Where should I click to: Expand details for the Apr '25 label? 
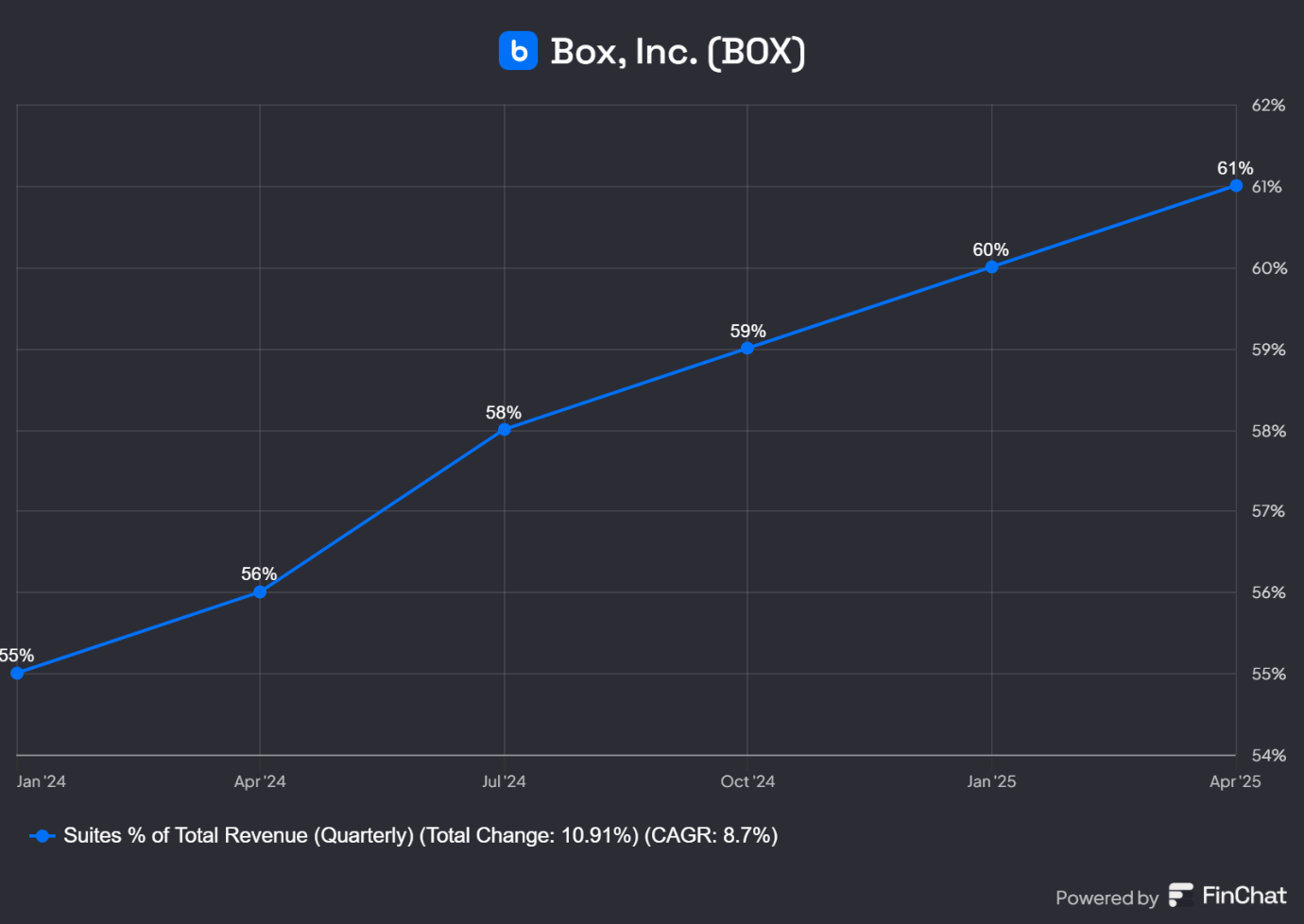click(x=1234, y=781)
